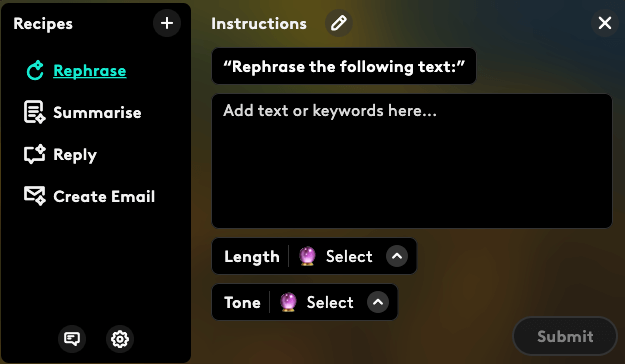Image resolution: width=625 pixels, height=364 pixels.
Task: Click the Summarise document icon
Action: [x=35, y=112]
